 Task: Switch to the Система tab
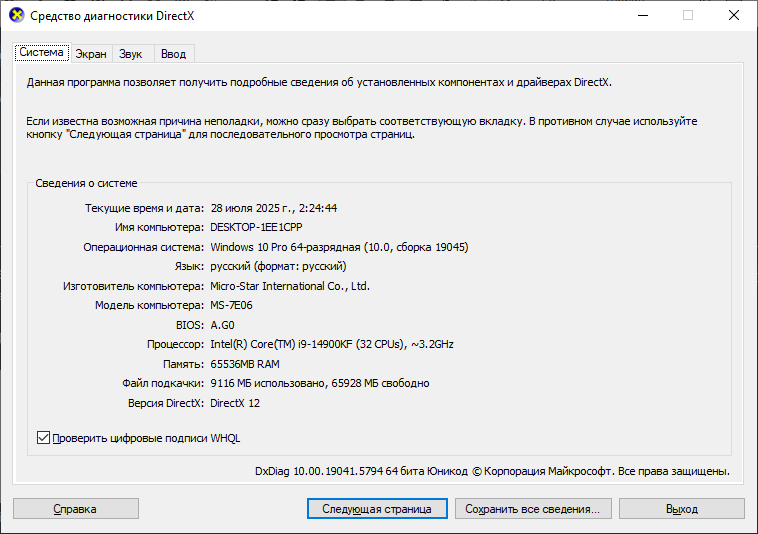[41, 53]
